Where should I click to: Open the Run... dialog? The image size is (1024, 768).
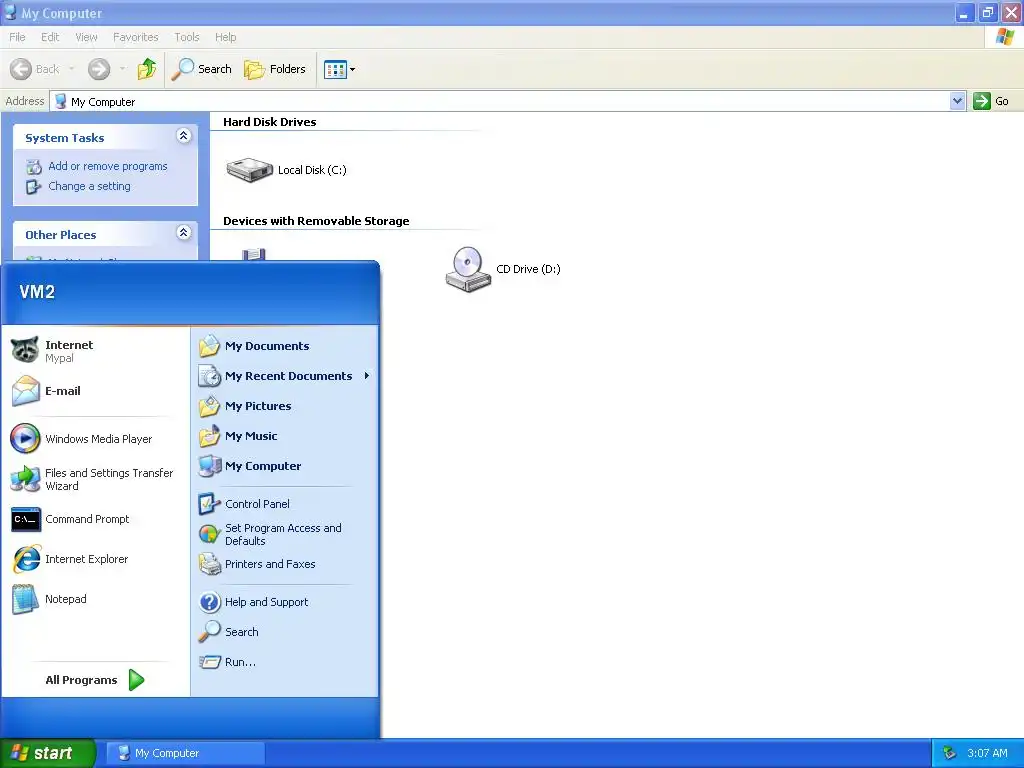[x=284, y=662]
